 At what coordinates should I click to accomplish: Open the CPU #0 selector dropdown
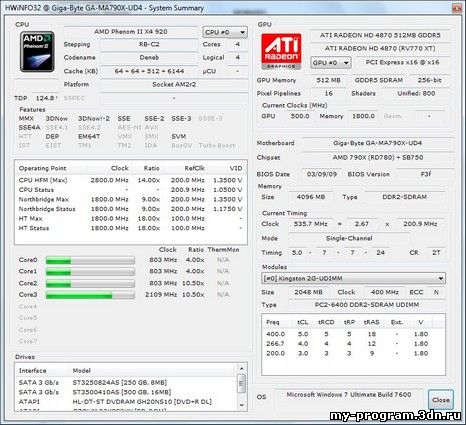225,32
